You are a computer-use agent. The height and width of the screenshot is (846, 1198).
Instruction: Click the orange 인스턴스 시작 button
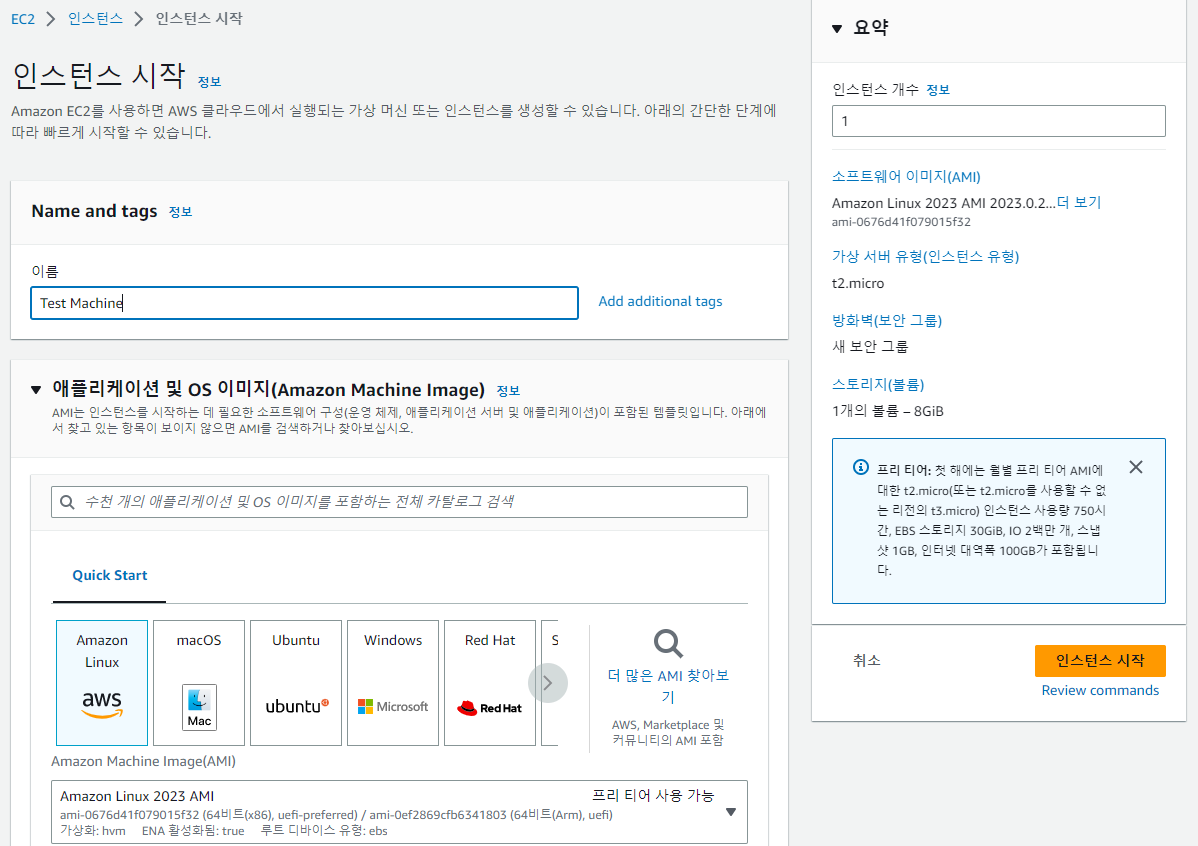(1100, 661)
